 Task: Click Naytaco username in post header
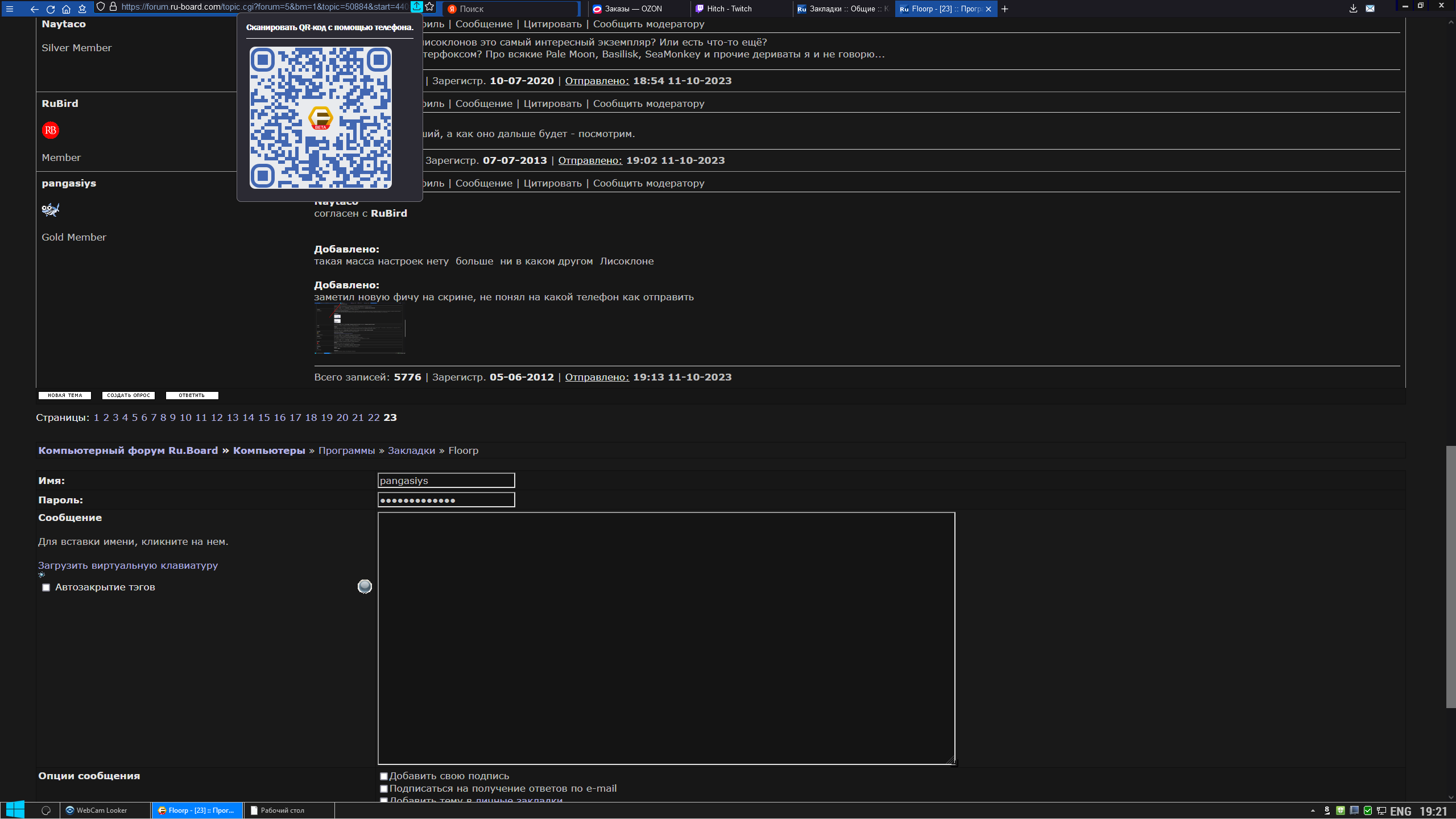[x=64, y=24]
